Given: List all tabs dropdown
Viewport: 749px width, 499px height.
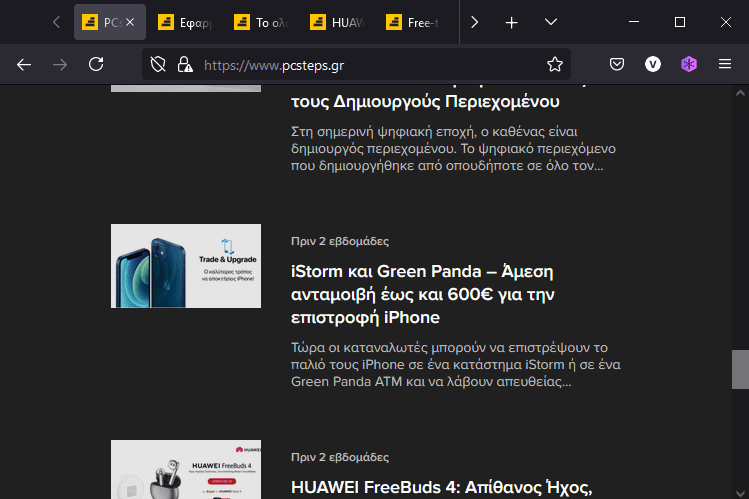Looking at the screenshot, I should 551,22.
